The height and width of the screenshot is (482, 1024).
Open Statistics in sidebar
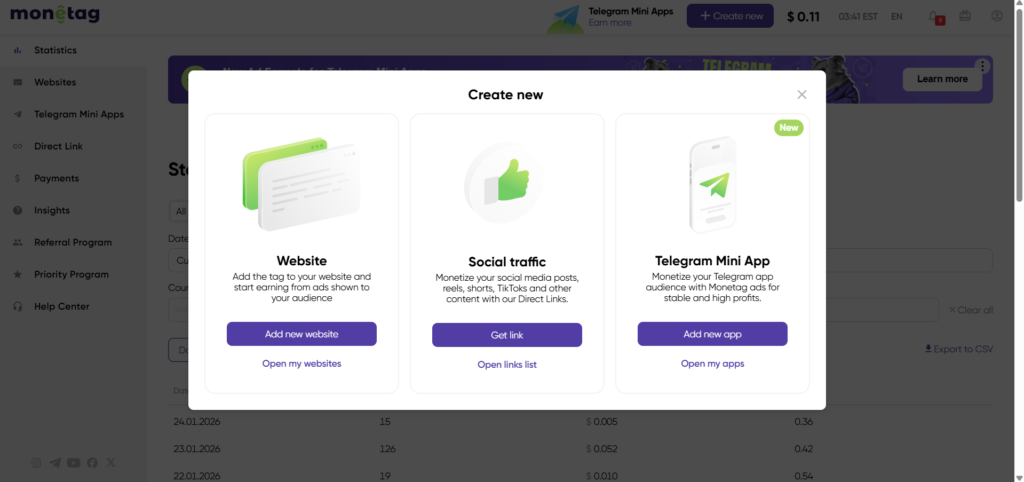56,50
